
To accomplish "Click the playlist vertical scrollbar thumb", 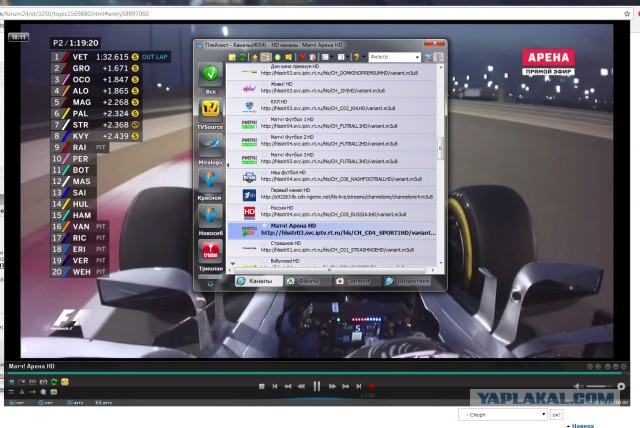I will point(440,148).
